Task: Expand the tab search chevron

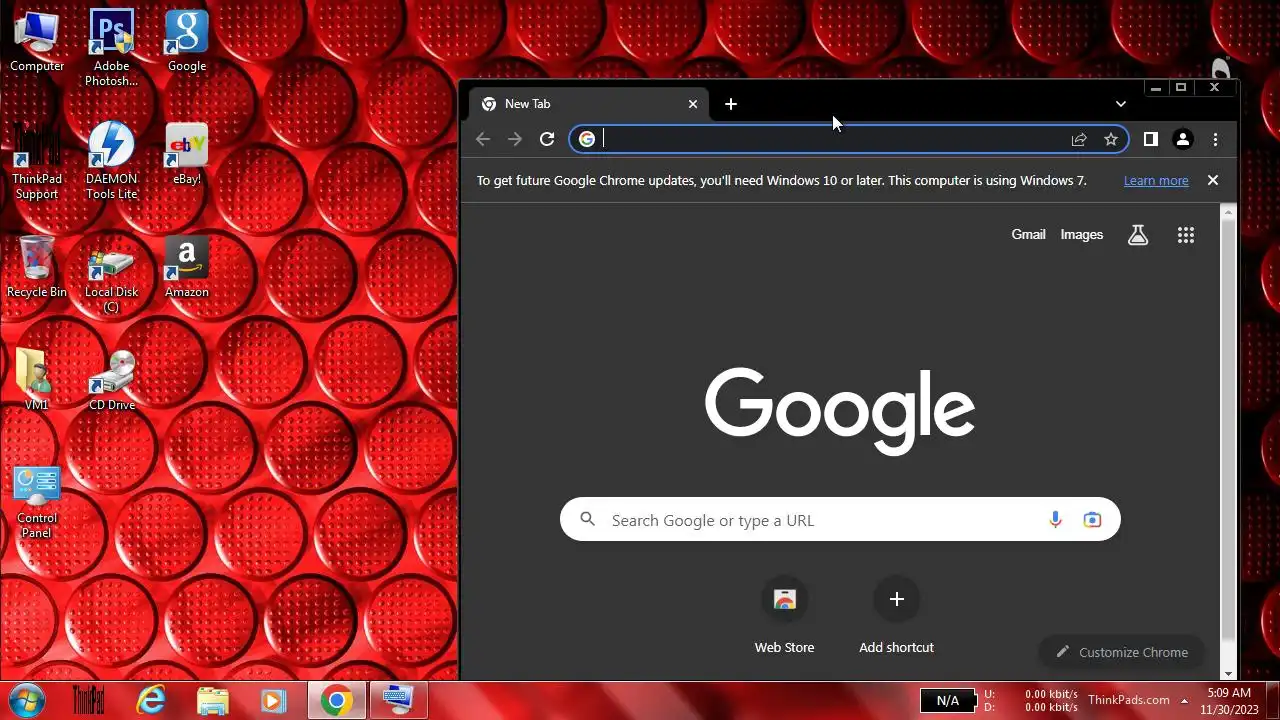Action: coord(1121,104)
